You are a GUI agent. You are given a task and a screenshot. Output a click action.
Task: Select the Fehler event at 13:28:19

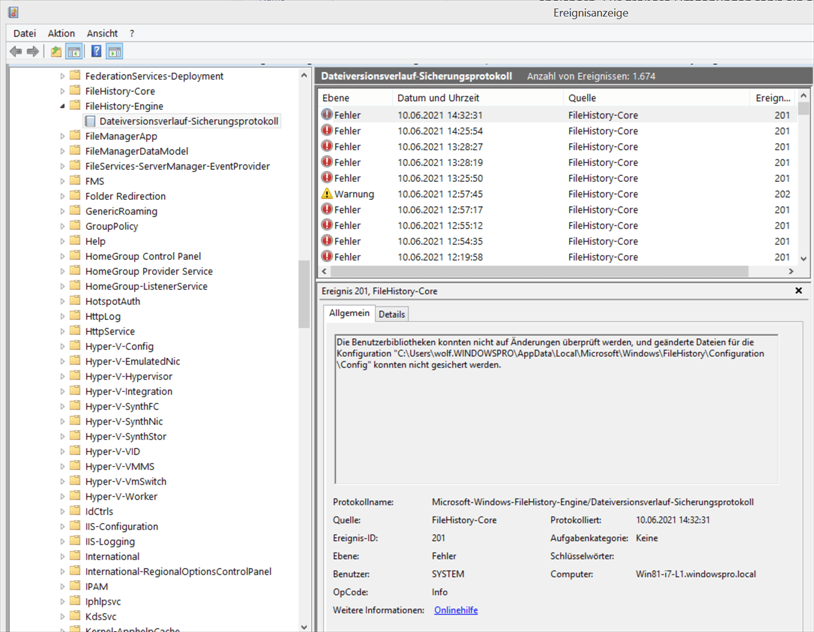(557, 162)
